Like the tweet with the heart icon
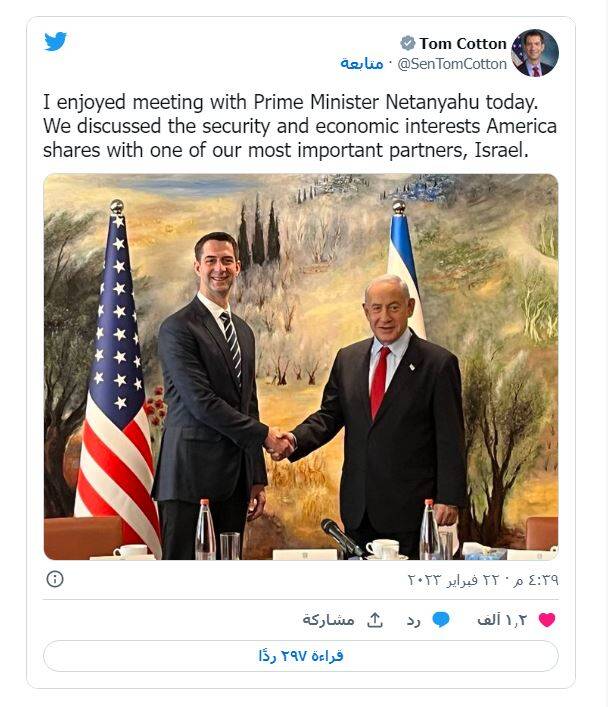Screen dimensions: 608x707 (546, 620)
